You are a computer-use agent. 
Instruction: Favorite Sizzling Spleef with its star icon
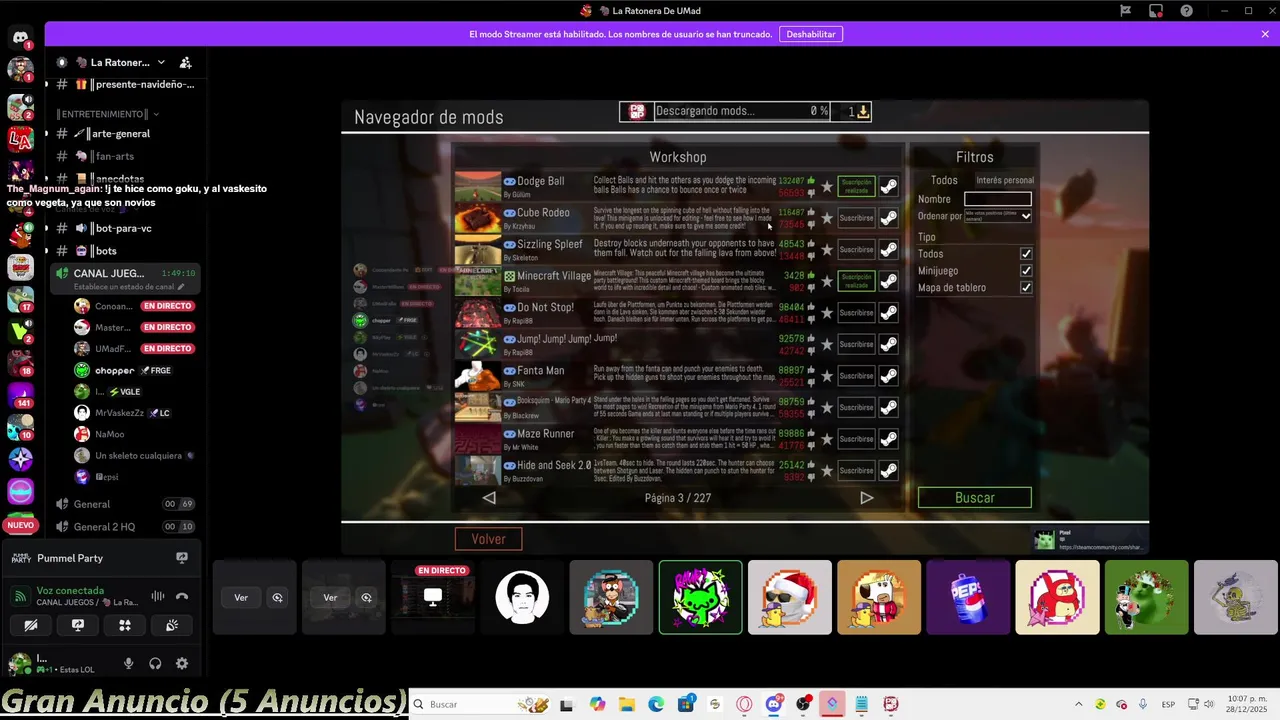(x=827, y=250)
